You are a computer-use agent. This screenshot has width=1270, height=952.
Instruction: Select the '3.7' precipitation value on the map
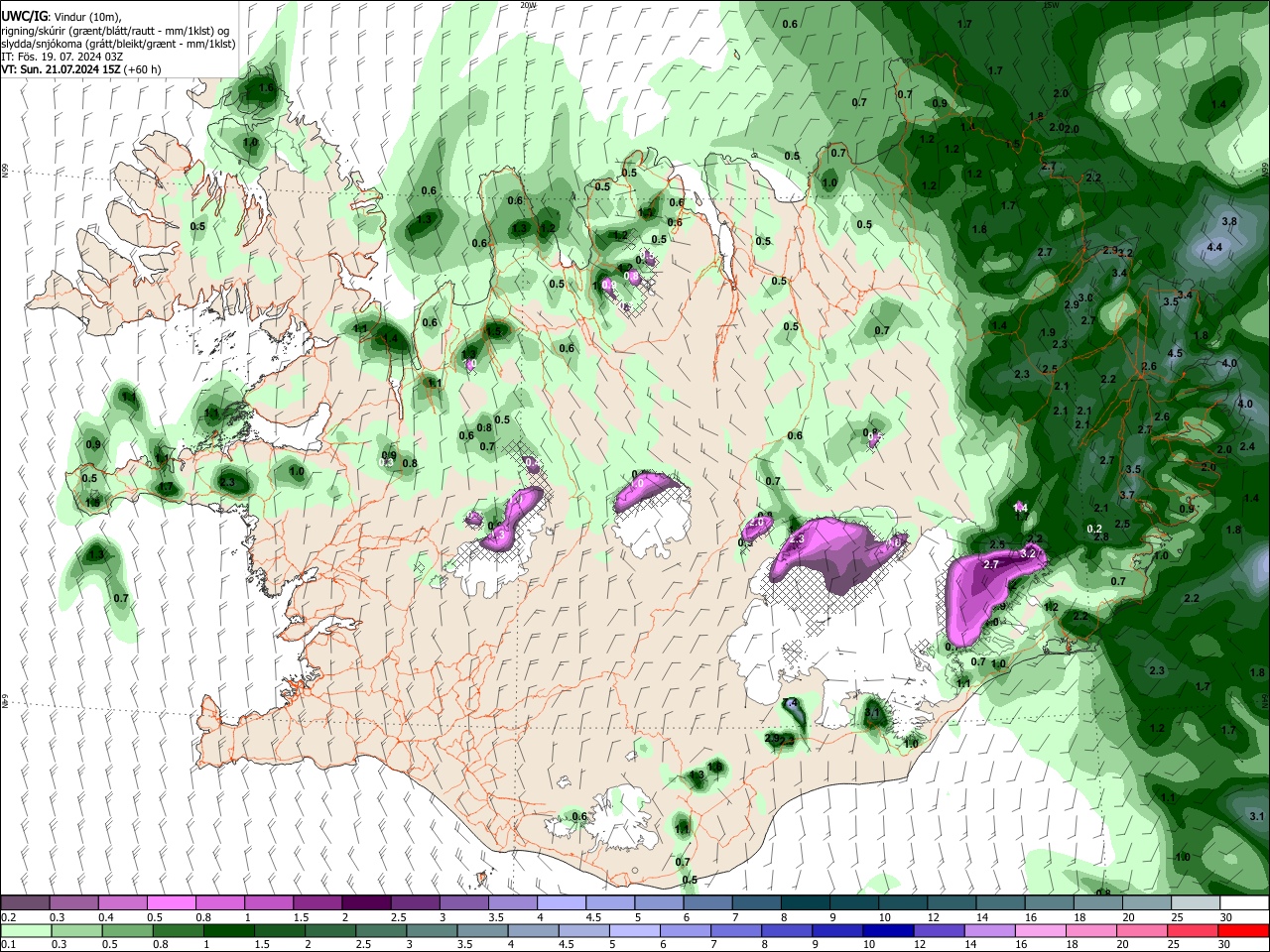1126,495
